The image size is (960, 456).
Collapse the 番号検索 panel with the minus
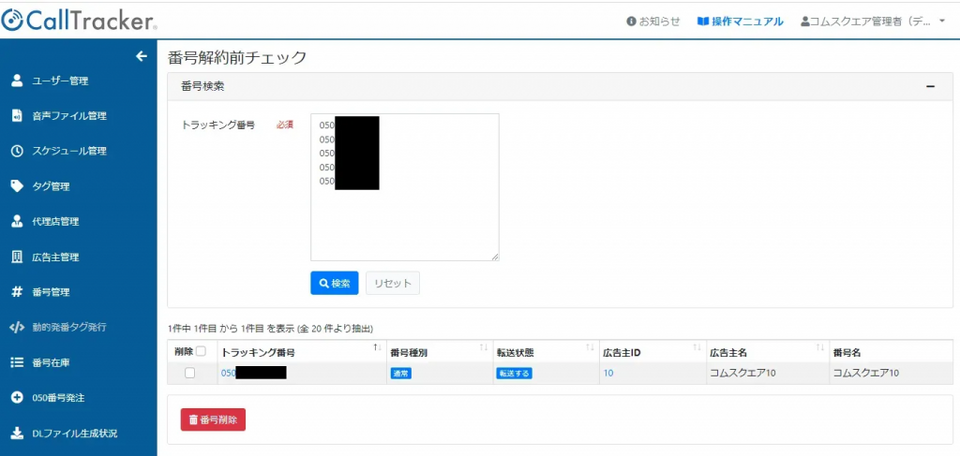931,87
